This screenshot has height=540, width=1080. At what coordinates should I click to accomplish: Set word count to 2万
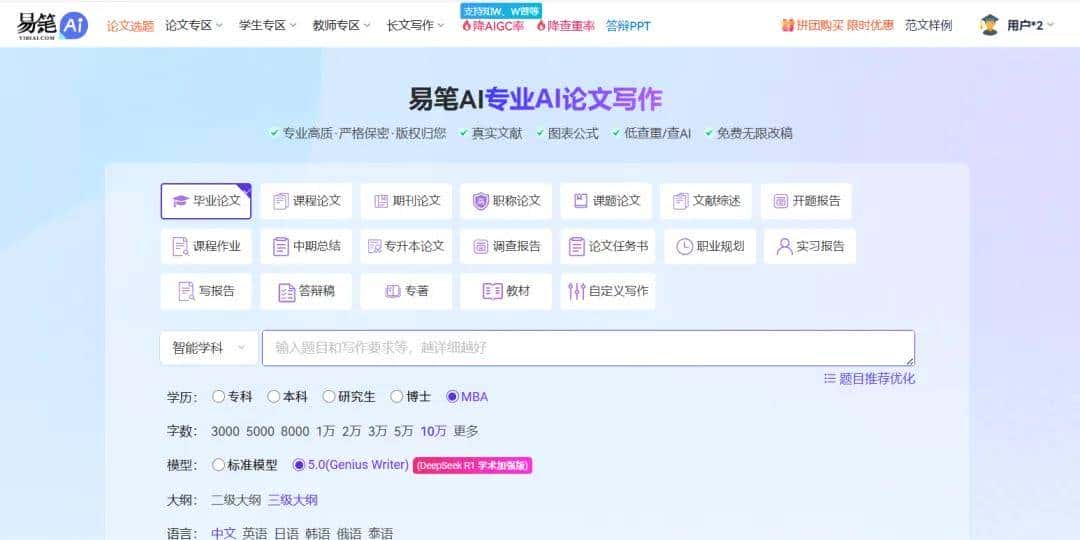pyautogui.click(x=351, y=431)
